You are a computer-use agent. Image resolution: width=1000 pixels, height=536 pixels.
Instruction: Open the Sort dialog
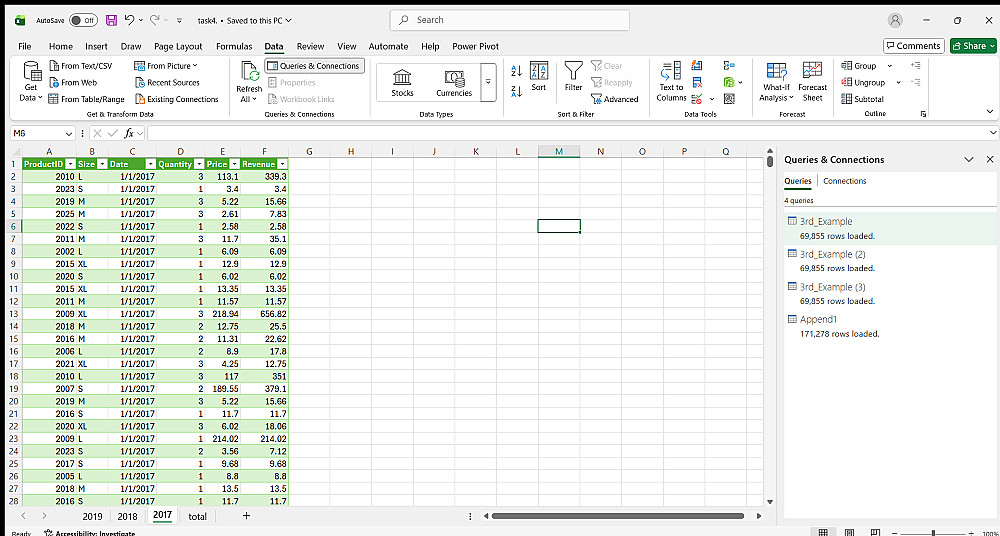[539, 77]
